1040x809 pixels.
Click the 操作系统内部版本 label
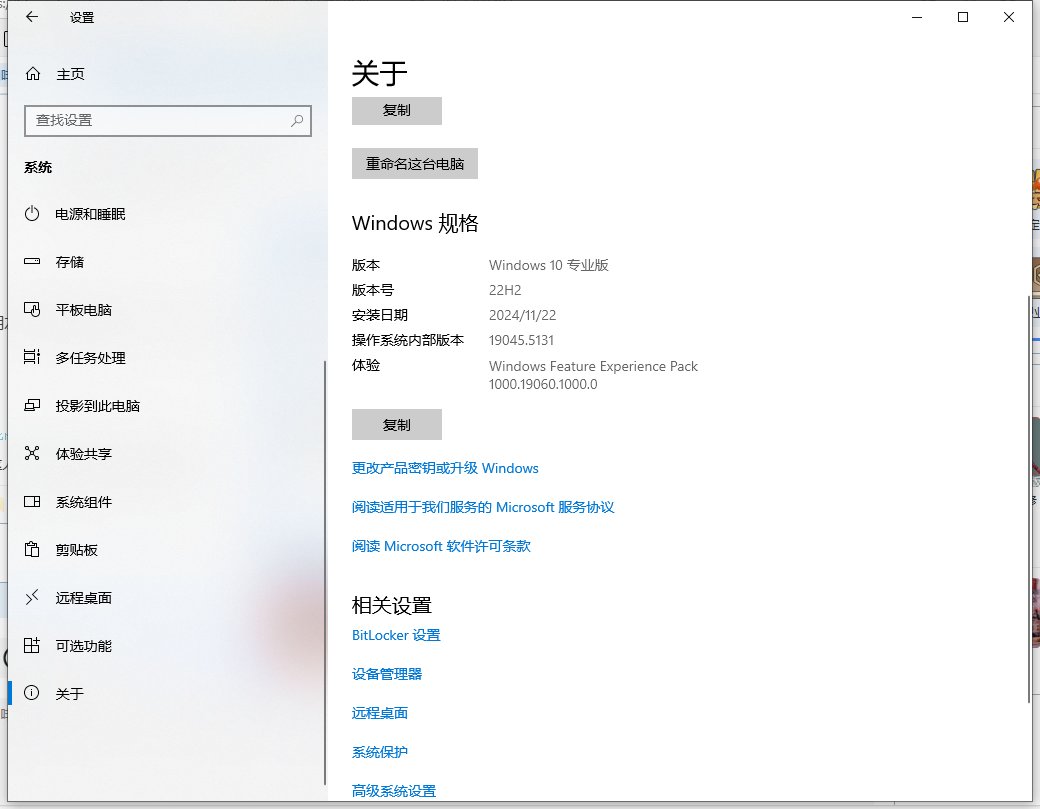408,340
